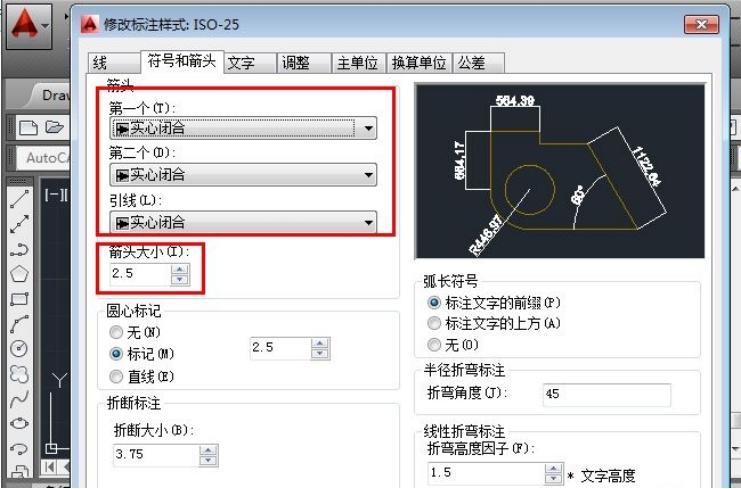Select the Polygon tool
741x489 pixels.
click(19, 274)
